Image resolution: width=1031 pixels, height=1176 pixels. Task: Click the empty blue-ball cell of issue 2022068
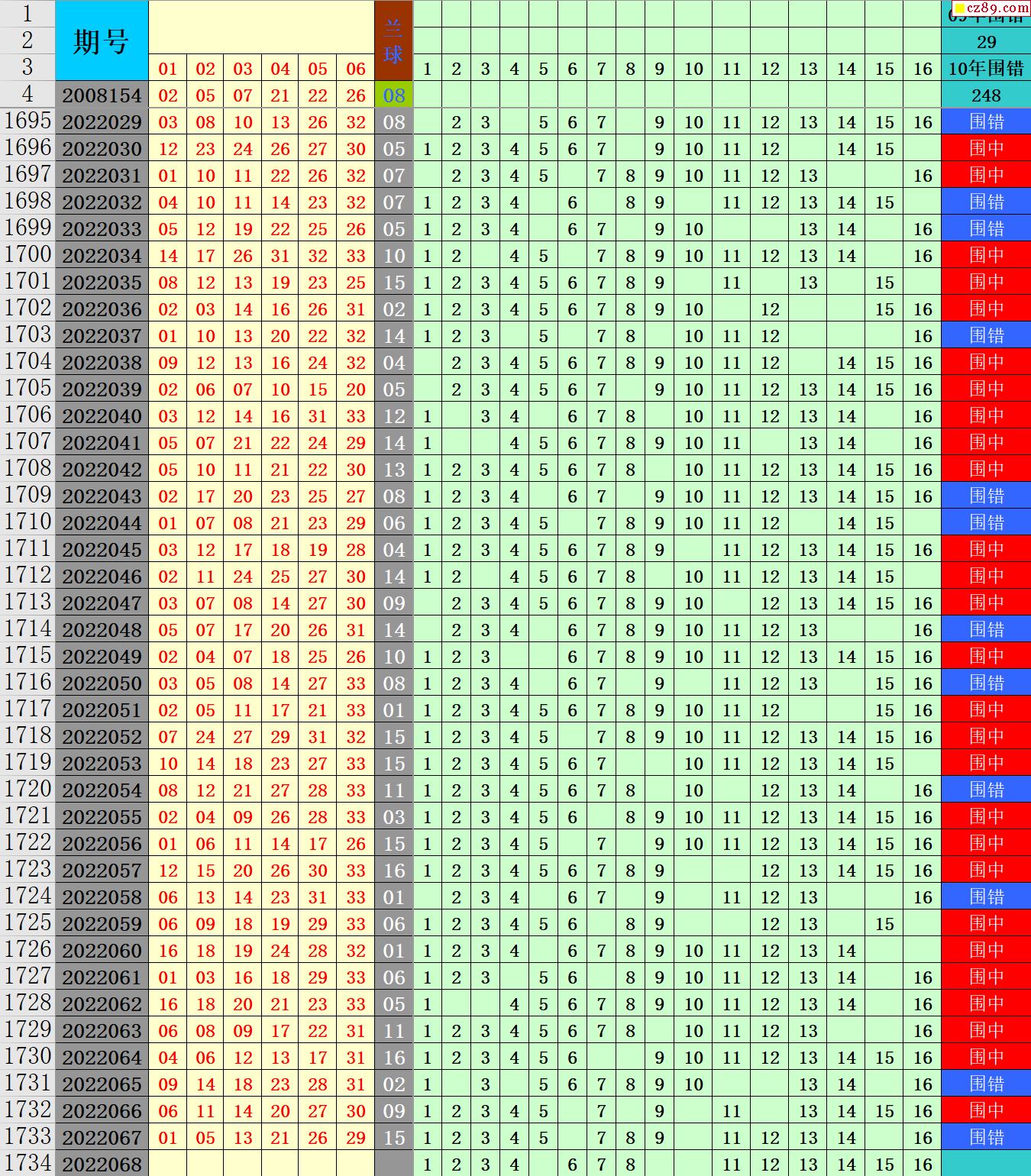pyautogui.click(x=393, y=1164)
